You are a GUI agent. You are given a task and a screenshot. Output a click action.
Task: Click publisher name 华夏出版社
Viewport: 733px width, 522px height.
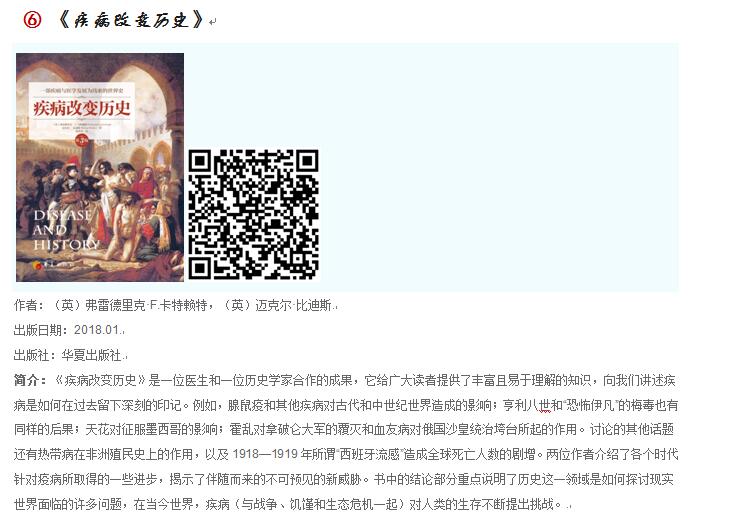(92, 355)
